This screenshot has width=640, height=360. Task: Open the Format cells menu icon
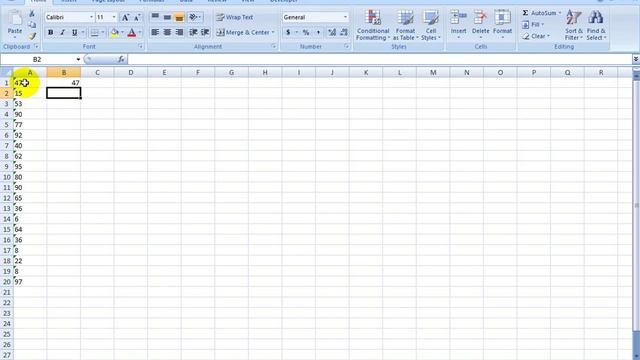[502, 17]
